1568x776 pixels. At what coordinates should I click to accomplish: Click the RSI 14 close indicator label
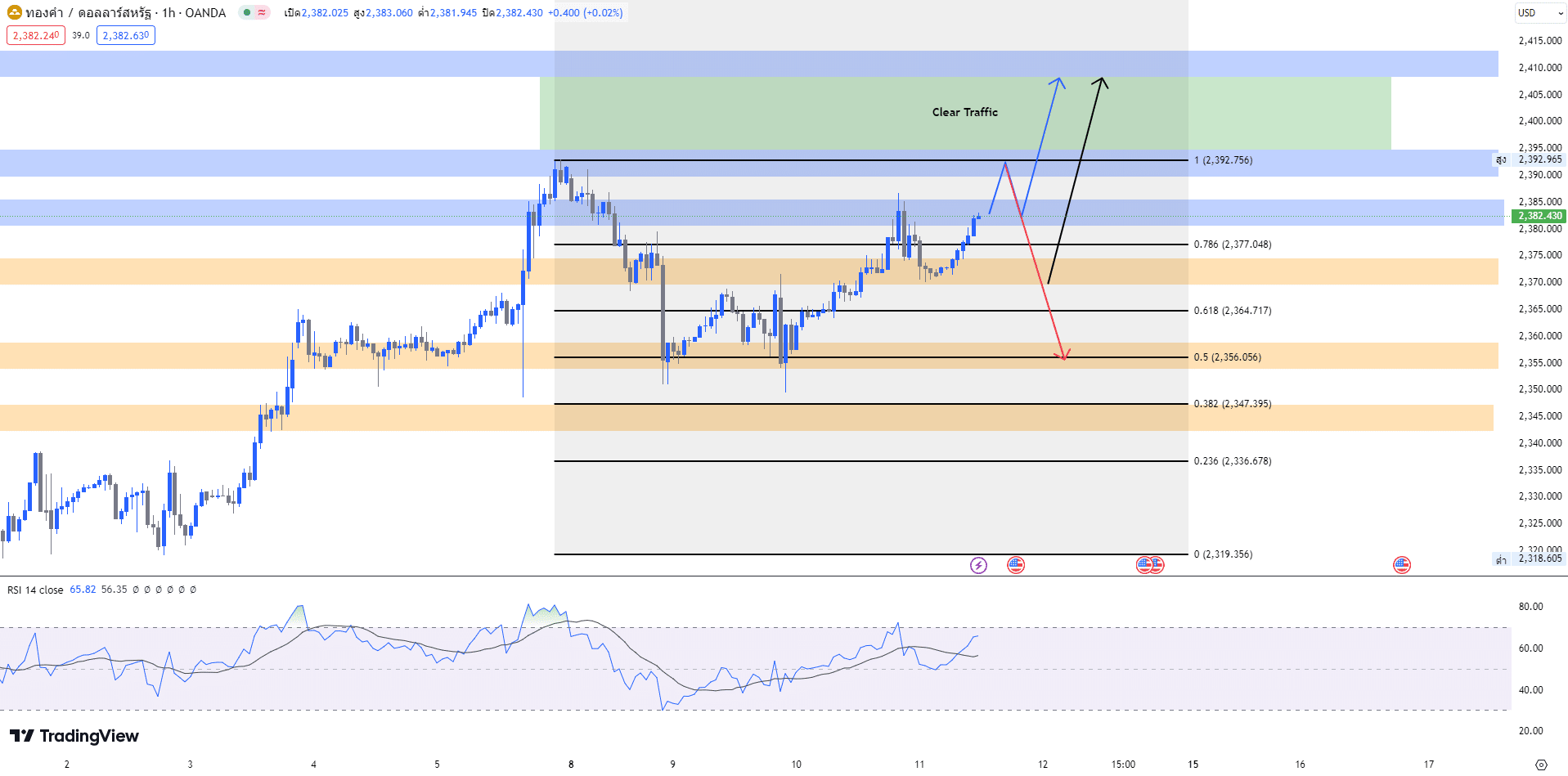[x=35, y=590]
